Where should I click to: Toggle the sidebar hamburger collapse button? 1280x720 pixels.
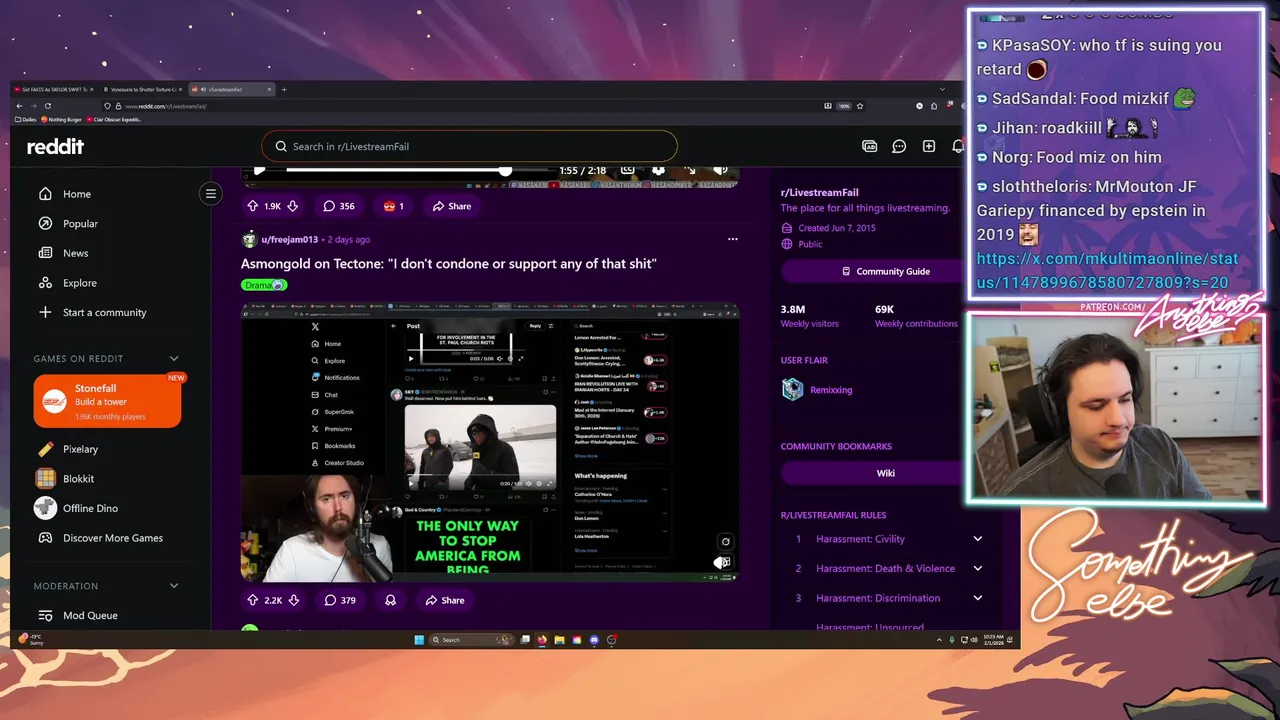click(x=211, y=194)
